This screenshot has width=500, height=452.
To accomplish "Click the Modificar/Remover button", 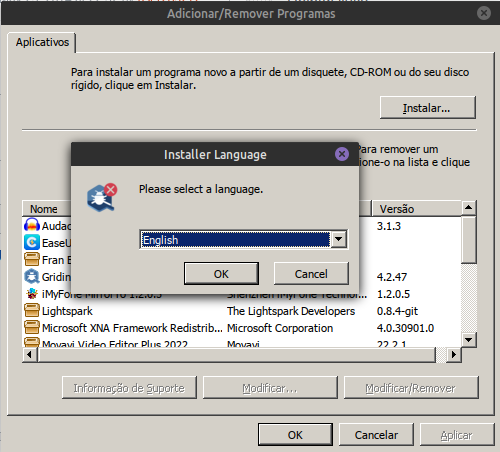I will 411,388.
